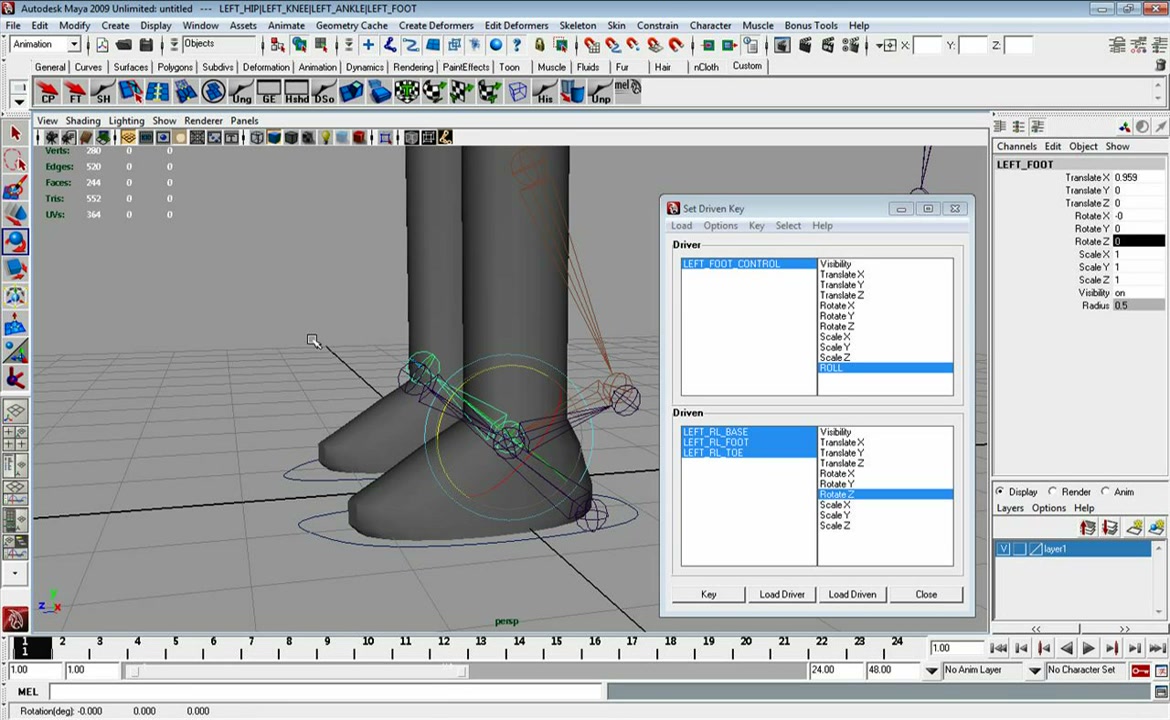Click the Unp shelf icon
This screenshot has height=720, width=1170.
tap(600, 92)
